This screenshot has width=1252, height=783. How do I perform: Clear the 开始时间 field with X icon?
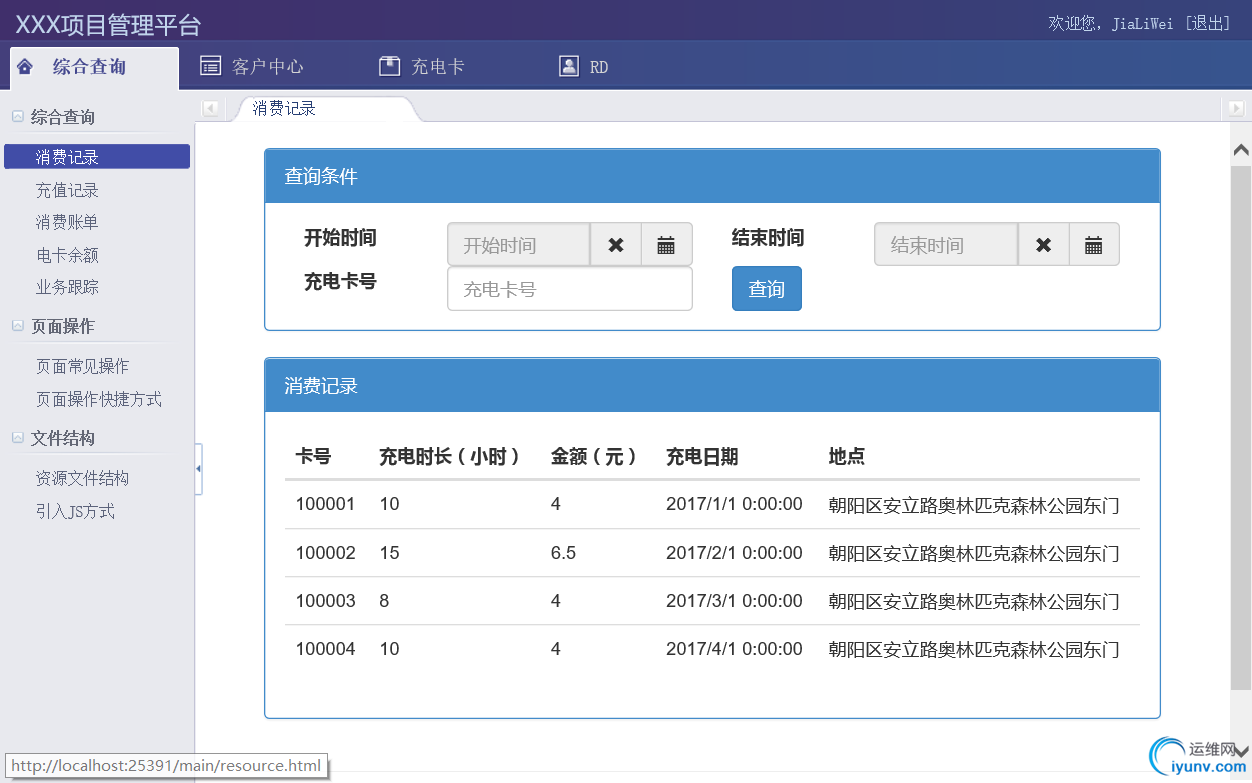[616, 244]
